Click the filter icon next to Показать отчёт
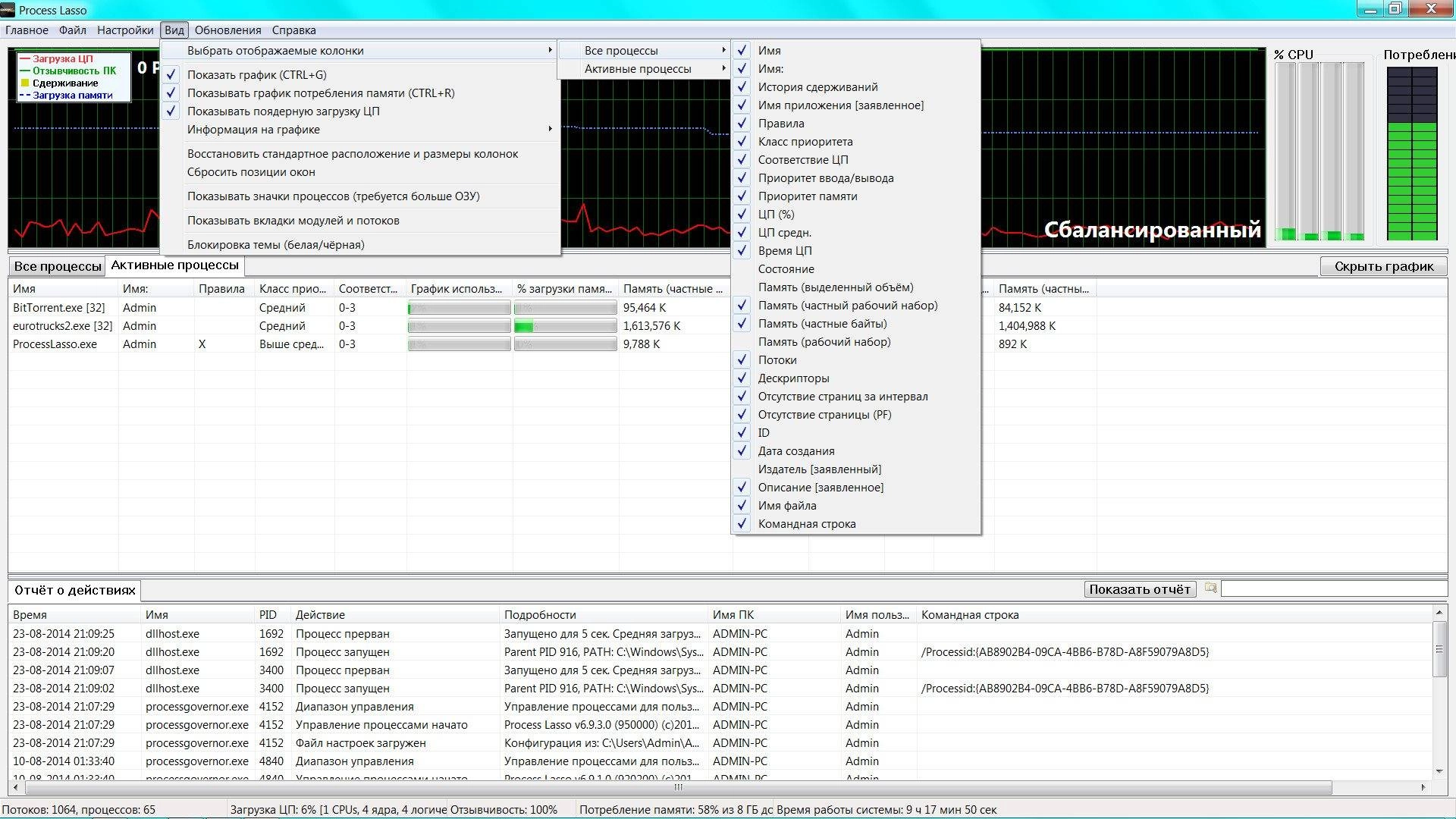1456x819 pixels. click(x=1210, y=588)
